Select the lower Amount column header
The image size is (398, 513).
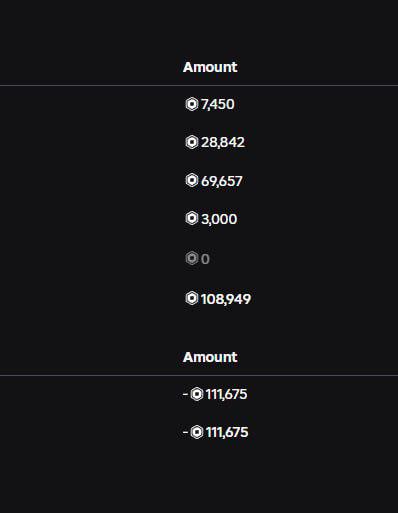tap(210, 357)
